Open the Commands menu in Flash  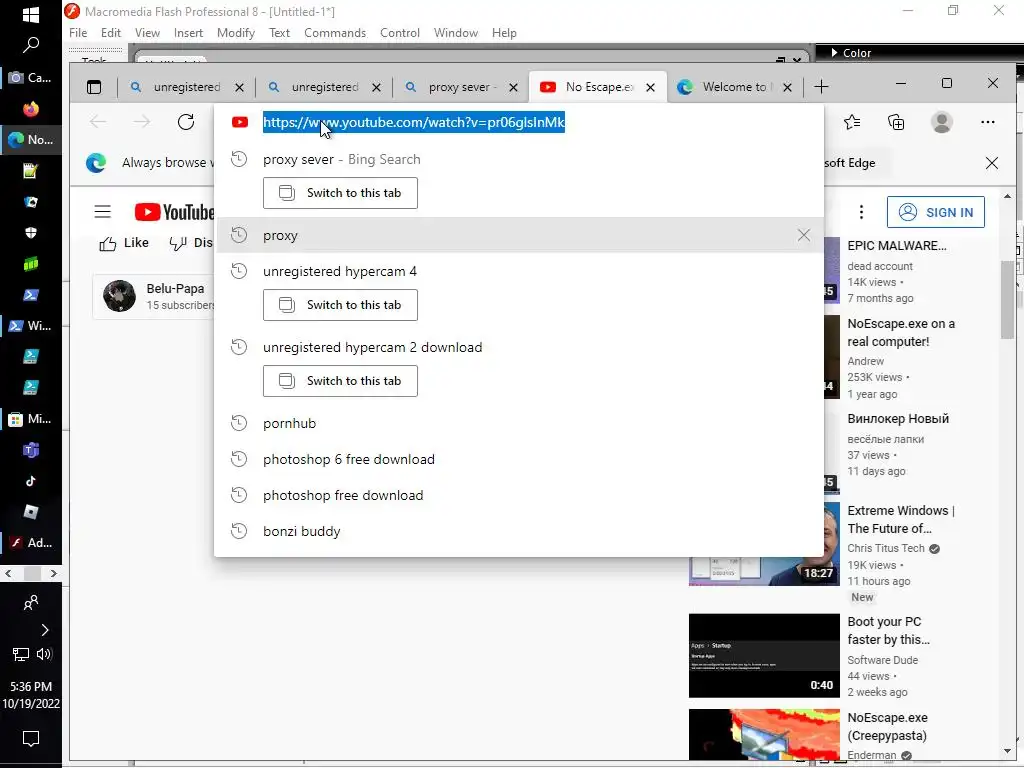pos(334,33)
